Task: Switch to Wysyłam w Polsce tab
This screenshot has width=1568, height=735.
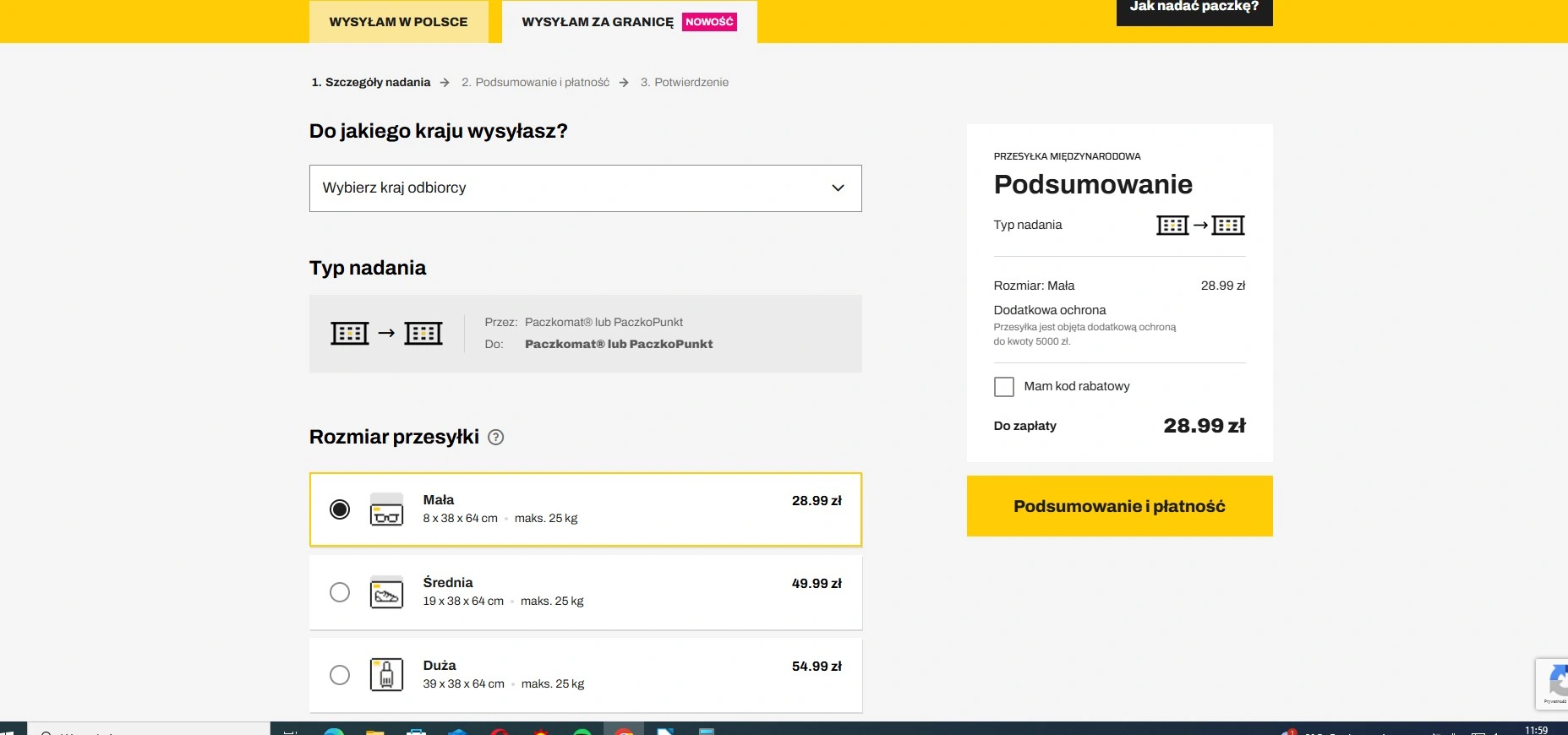Action: pos(398,22)
